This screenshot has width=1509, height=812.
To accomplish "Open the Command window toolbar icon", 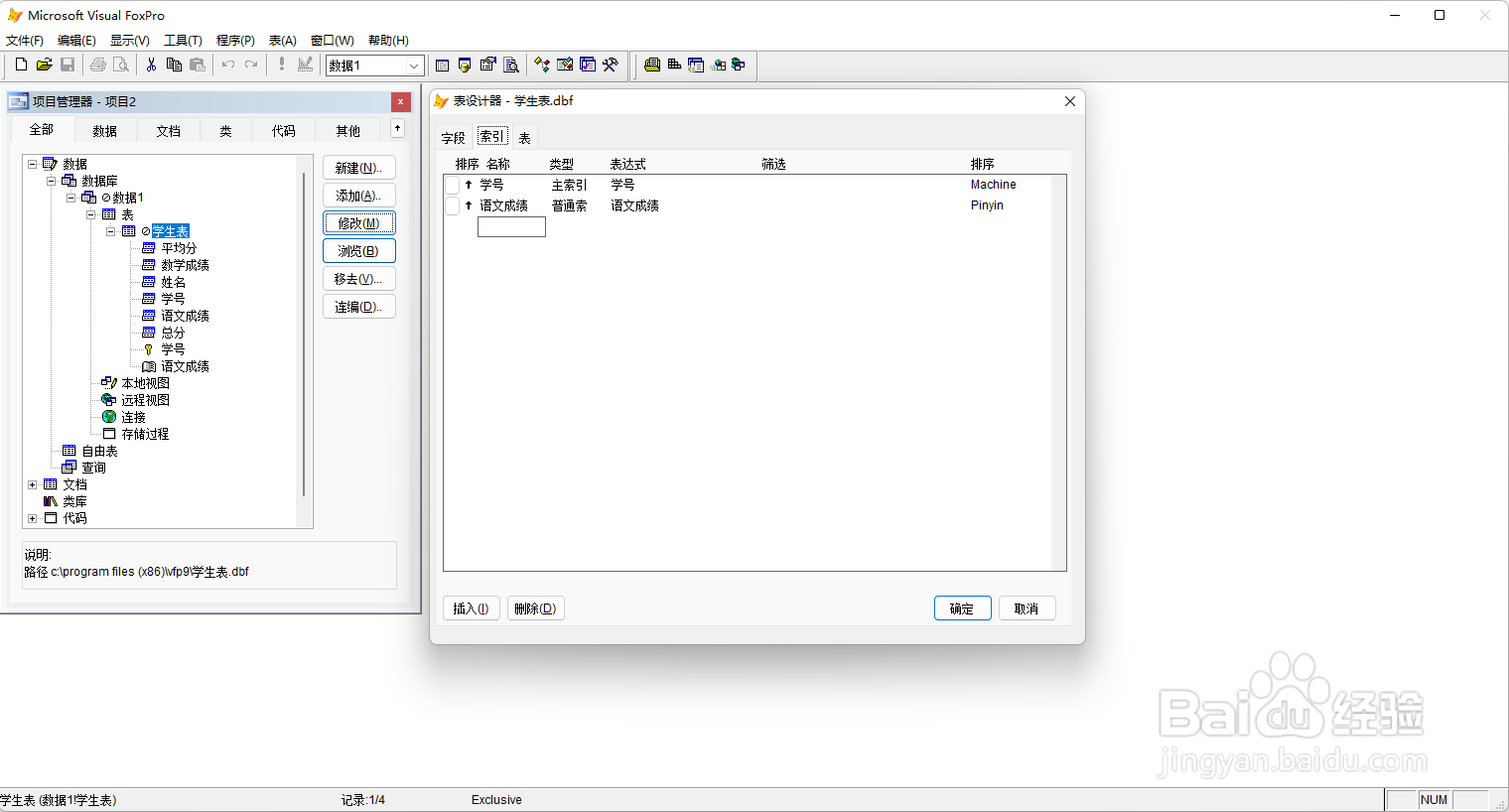I will click(x=442, y=65).
